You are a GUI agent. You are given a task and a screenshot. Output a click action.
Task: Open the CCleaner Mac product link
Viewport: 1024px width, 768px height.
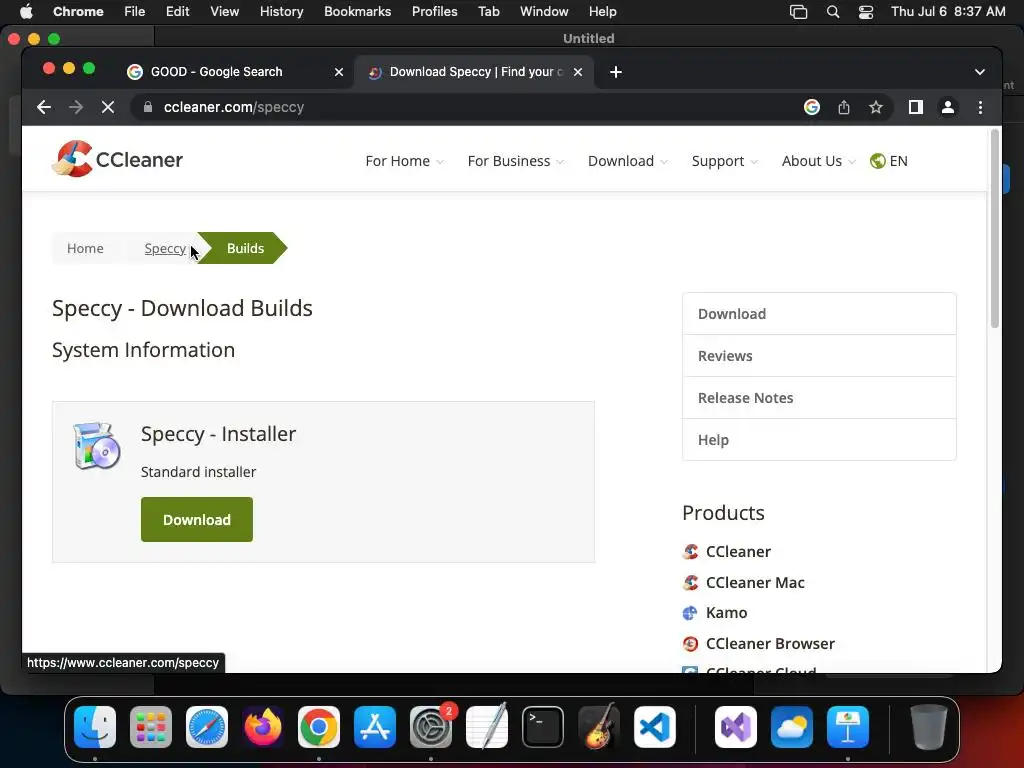pos(755,583)
